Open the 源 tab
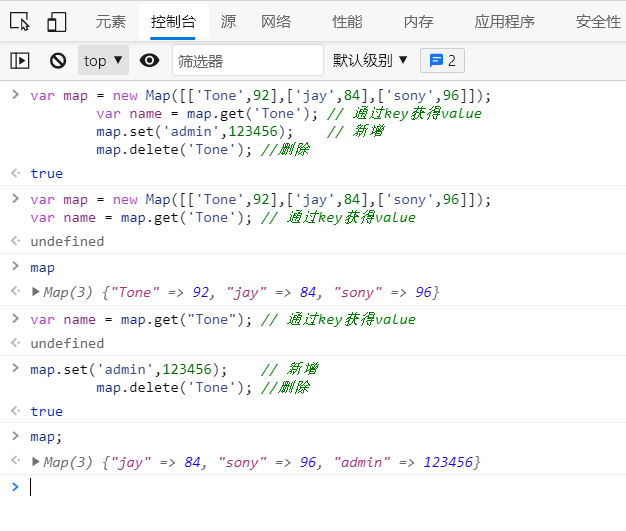Screen dimensions: 626x531 pyautogui.click(x=228, y=21)
